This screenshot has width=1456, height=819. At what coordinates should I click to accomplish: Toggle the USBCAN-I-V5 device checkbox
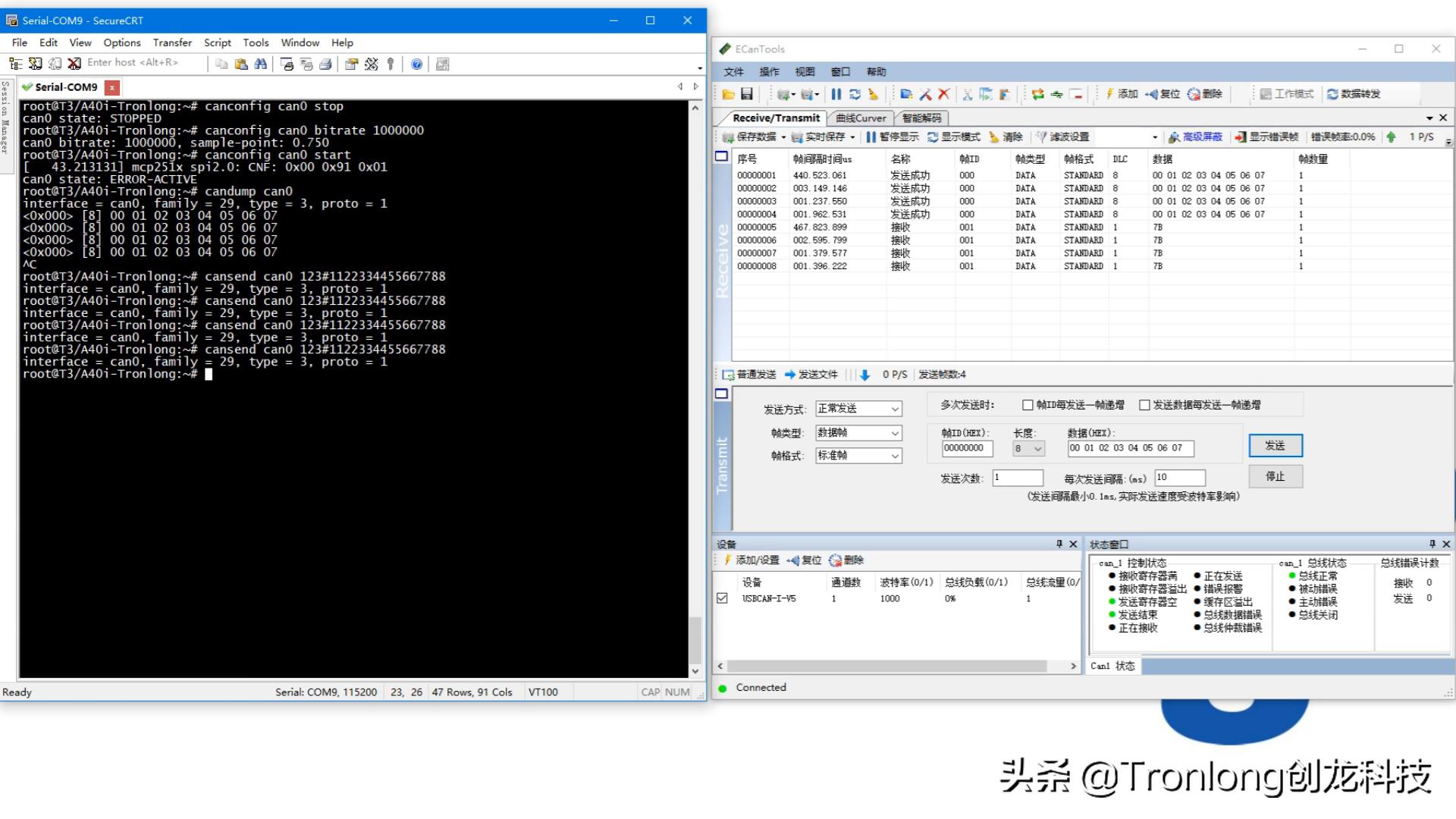coord(722,598)
